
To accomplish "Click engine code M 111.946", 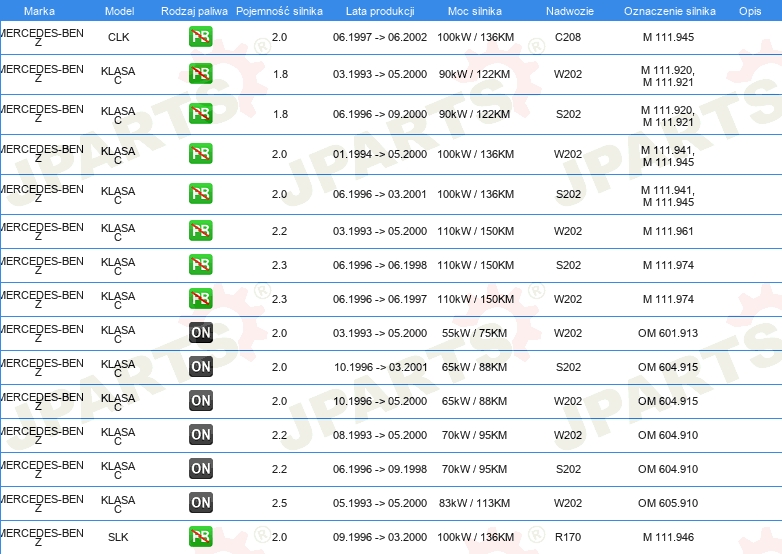I will (x=668, y=538).
